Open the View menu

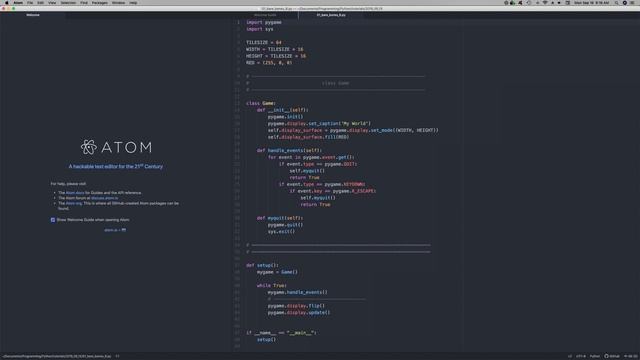[x=52, y=3]
